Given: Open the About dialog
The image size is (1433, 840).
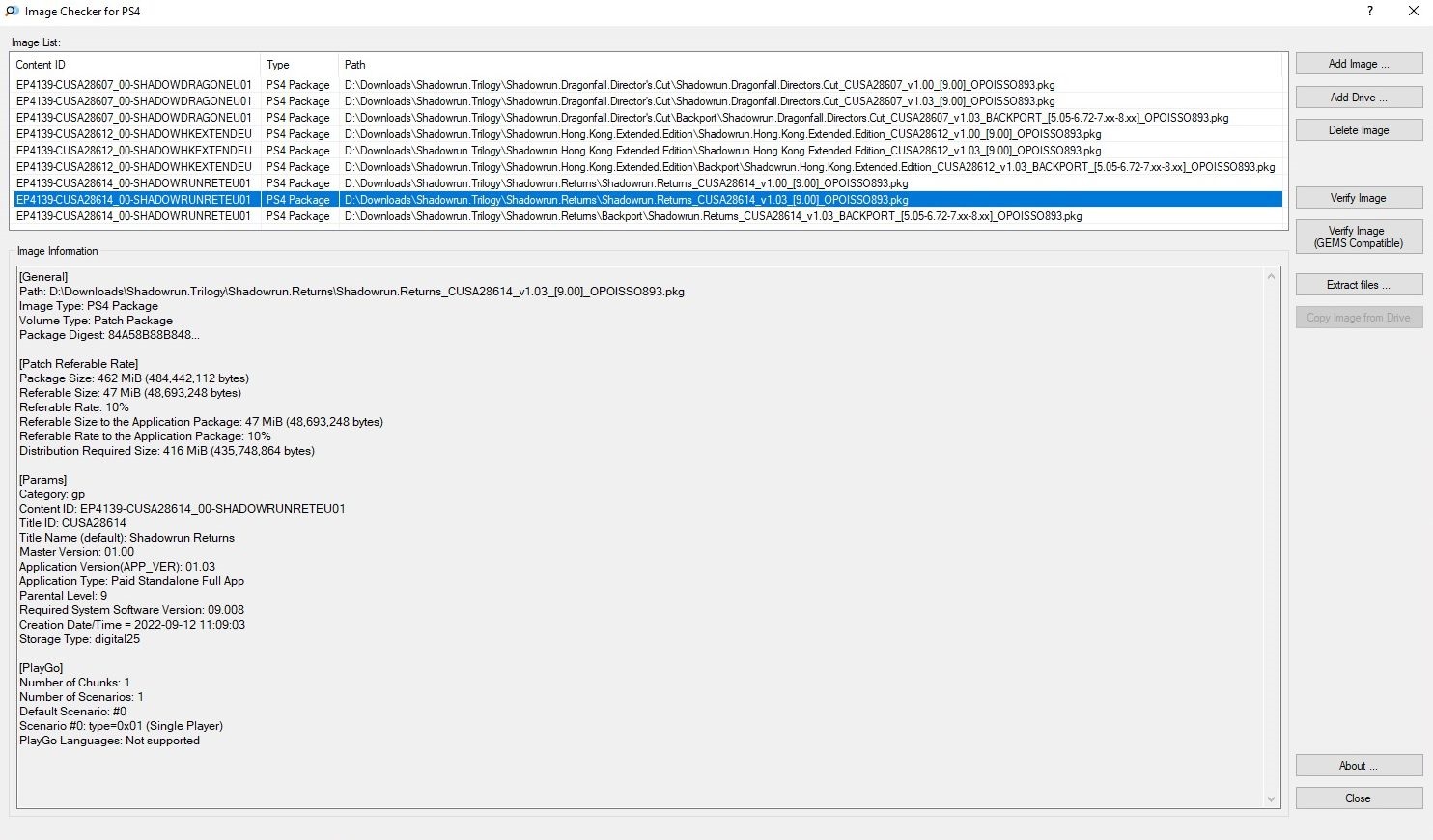Looking at the screenshot, I should click(1359, 766).
